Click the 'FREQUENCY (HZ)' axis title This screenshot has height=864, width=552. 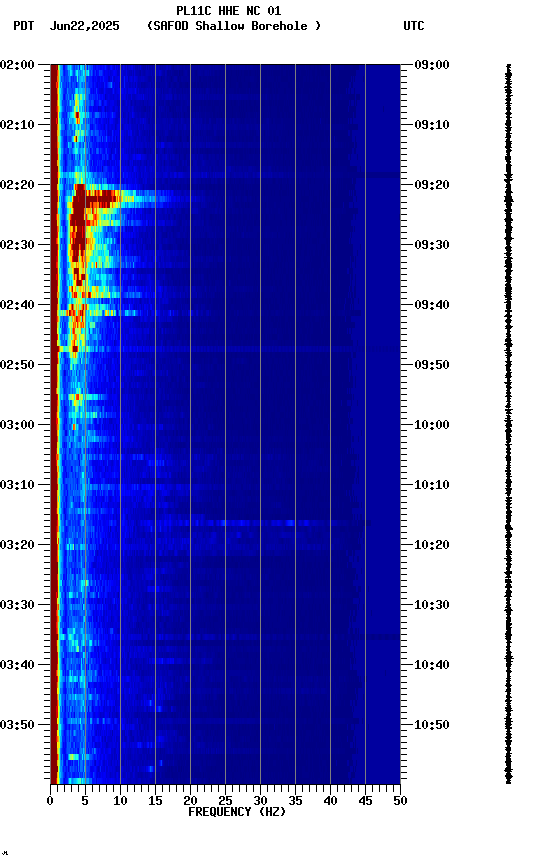coord(237,812)
